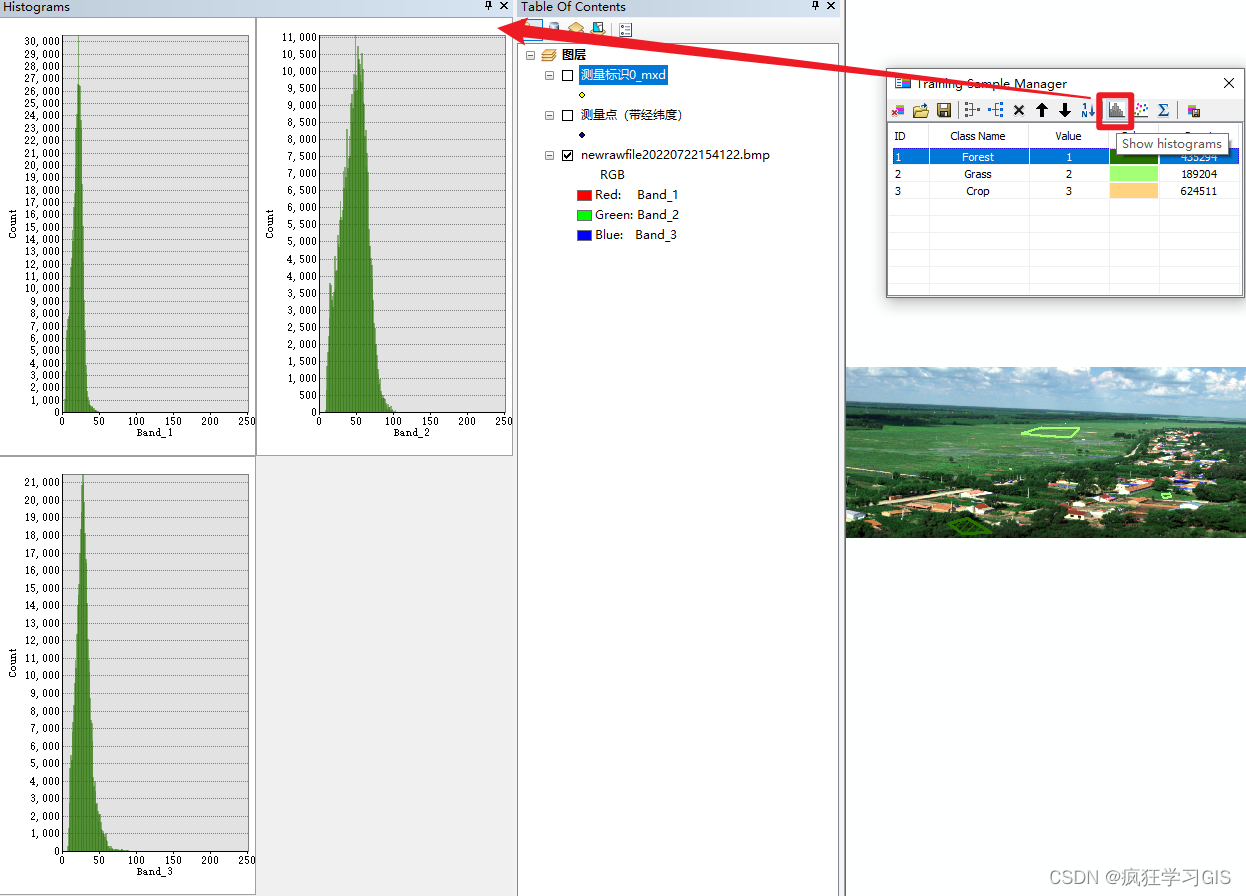The height and width of the screenshot is (896, 1246).
Task: Click the 图层 data frame layers icon
Action: click(548, 55)
